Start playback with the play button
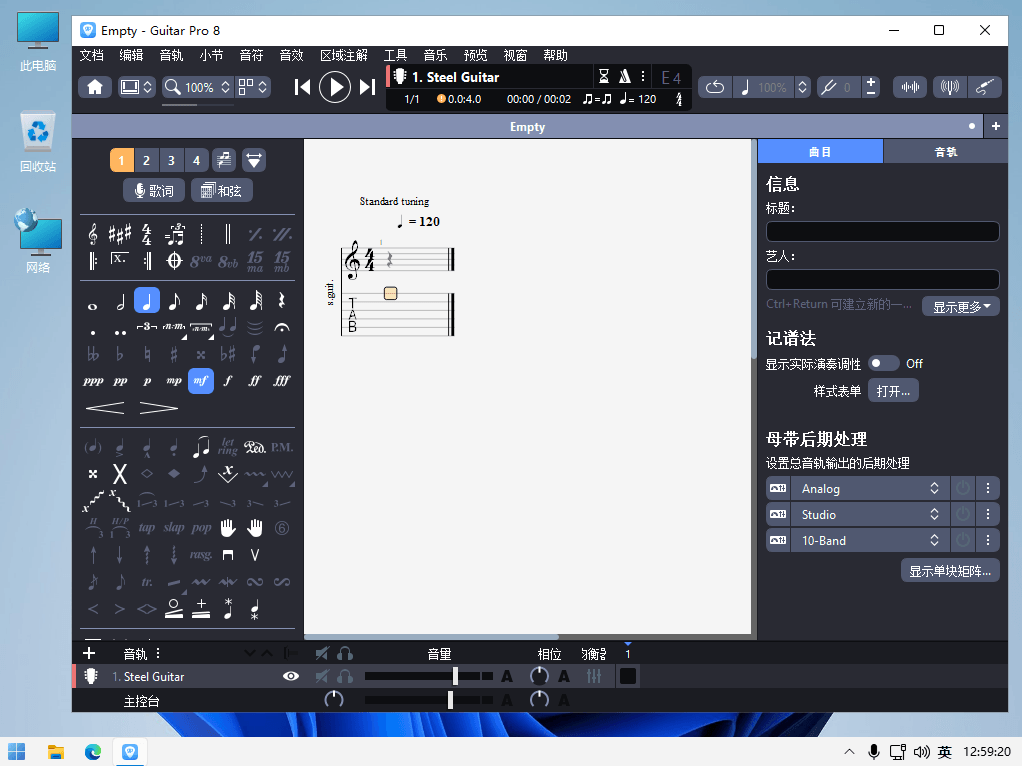Screen dimensions: 1022x766 pos(335,87)
